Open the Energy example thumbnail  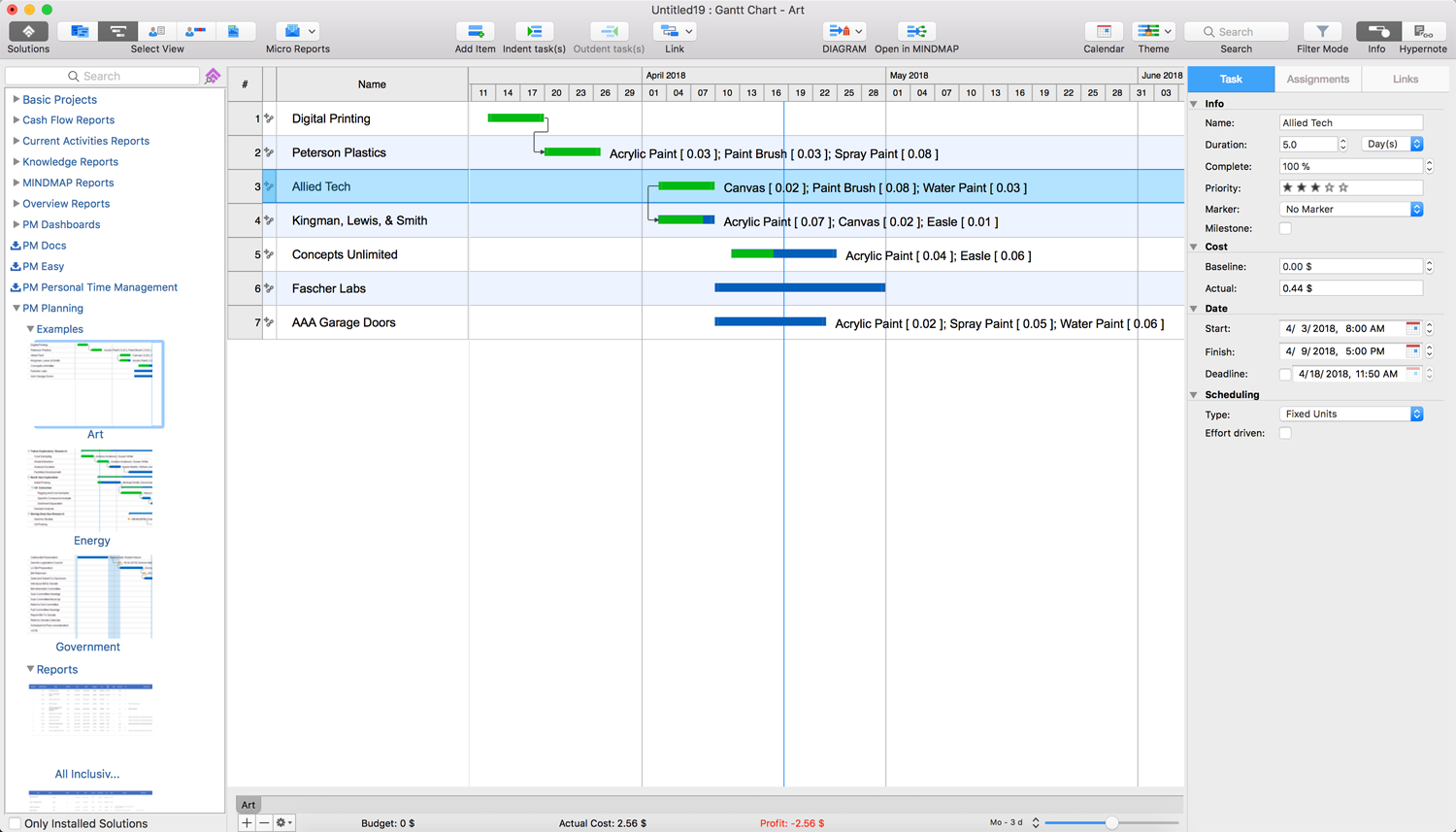91,490
